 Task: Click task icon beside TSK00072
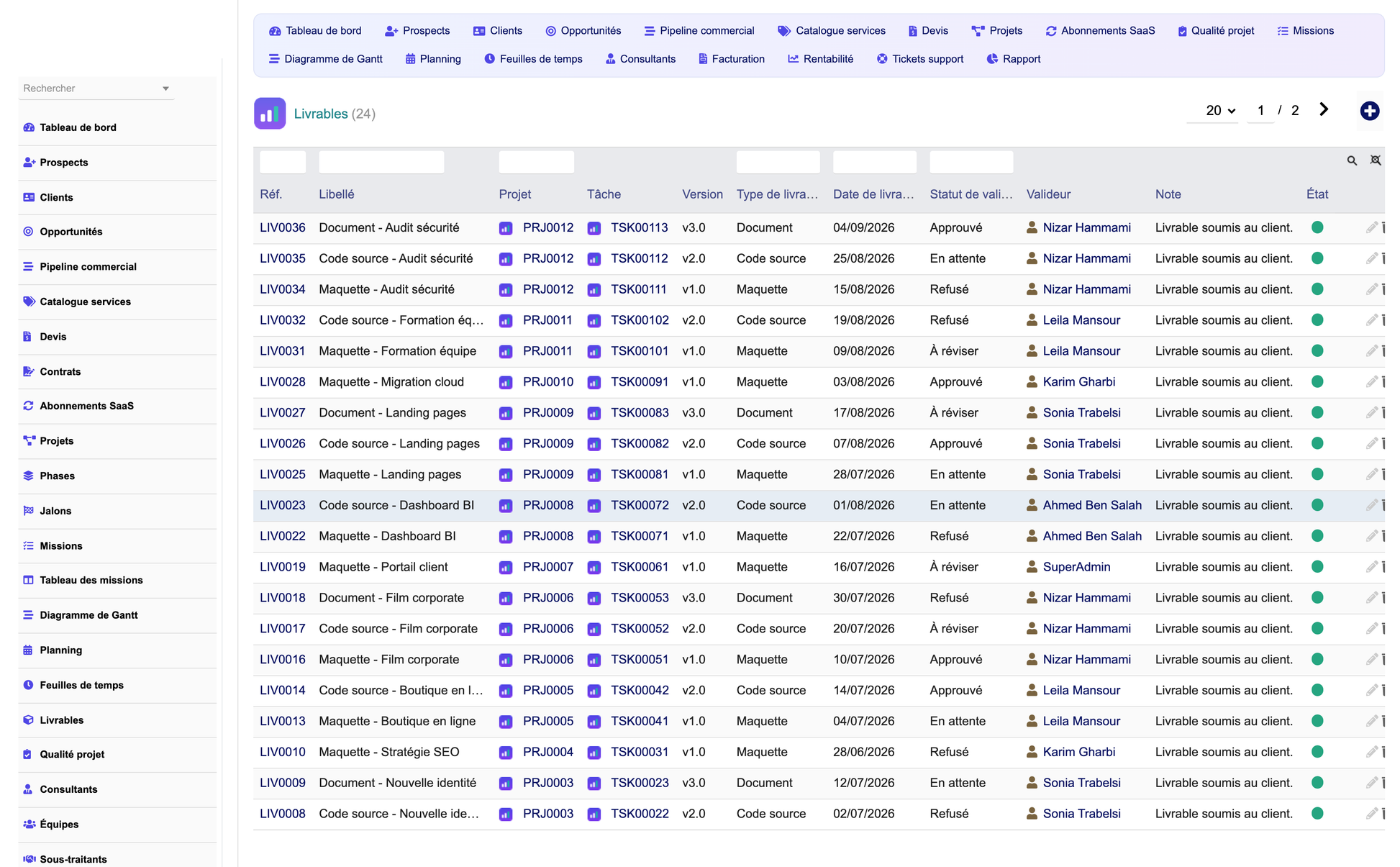point(594,506)
